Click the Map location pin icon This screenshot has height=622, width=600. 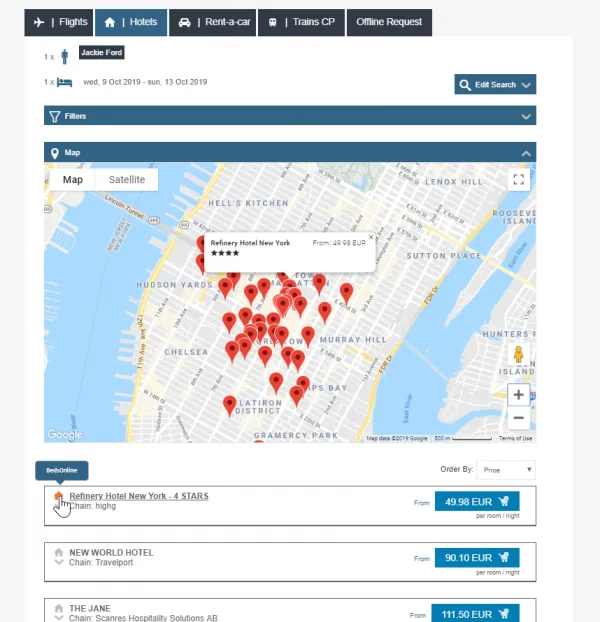click(55, 153)
